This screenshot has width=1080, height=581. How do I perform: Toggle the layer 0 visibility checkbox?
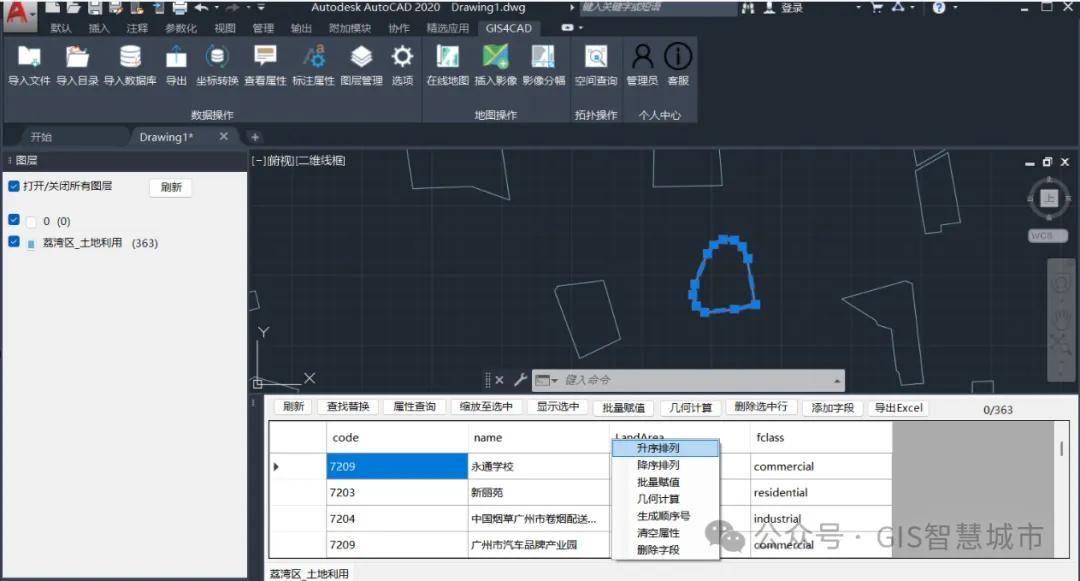point(14,220)
